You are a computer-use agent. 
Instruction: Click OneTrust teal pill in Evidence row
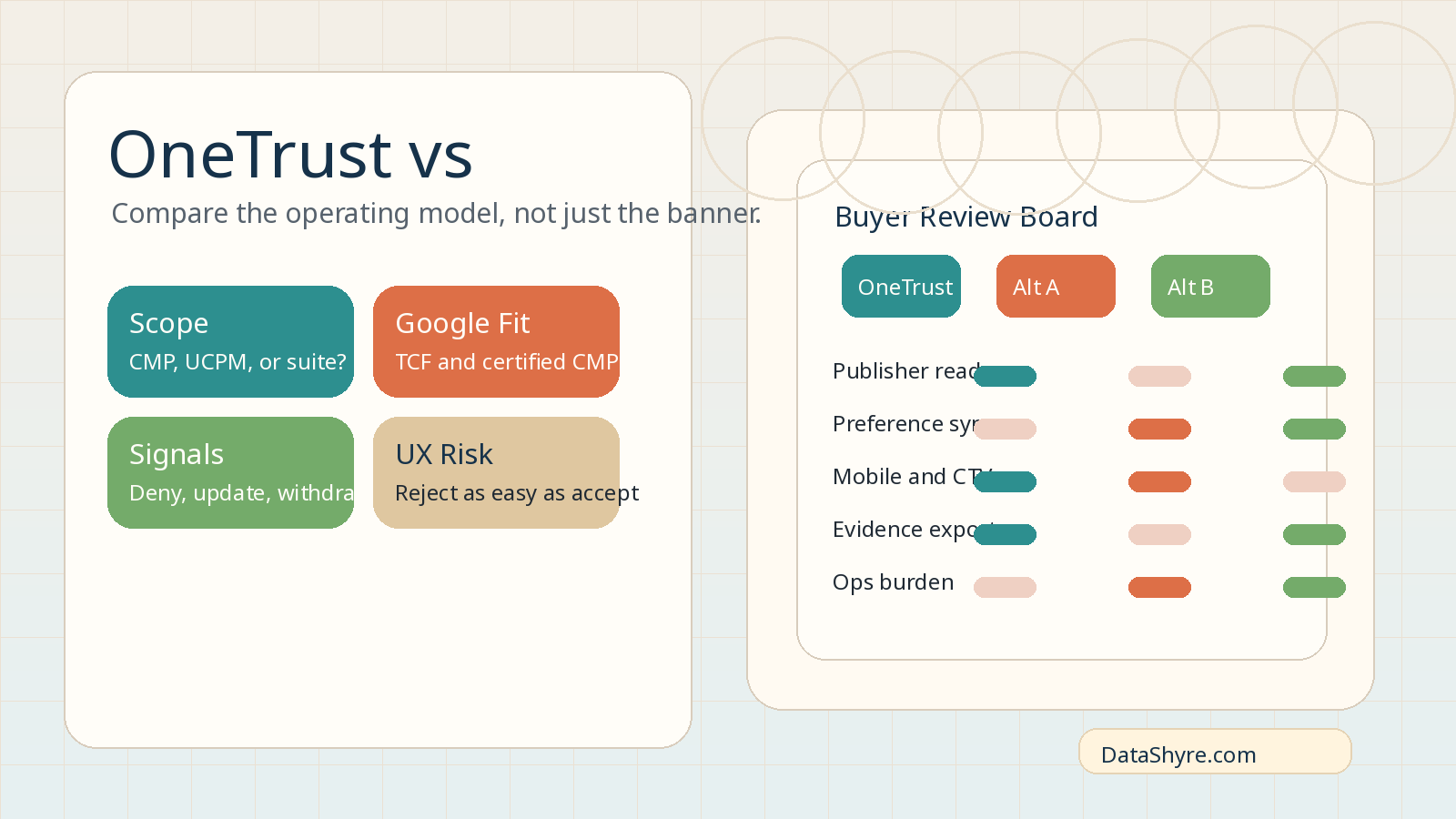pyautogui.click(x=1005, y=534)
